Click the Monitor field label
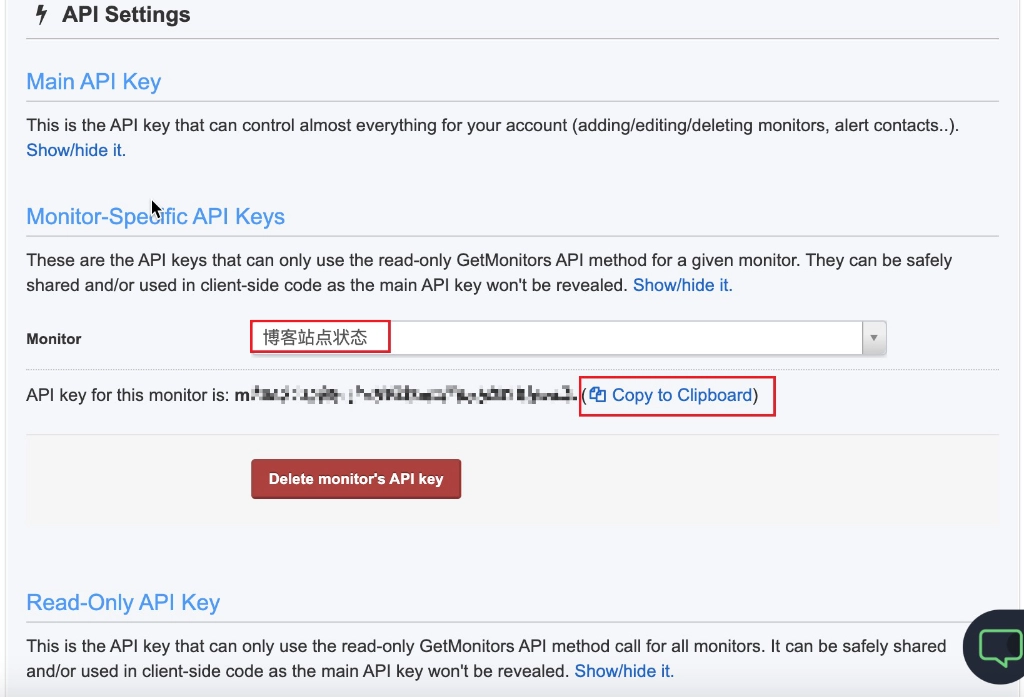 click(x=54, y=339)
